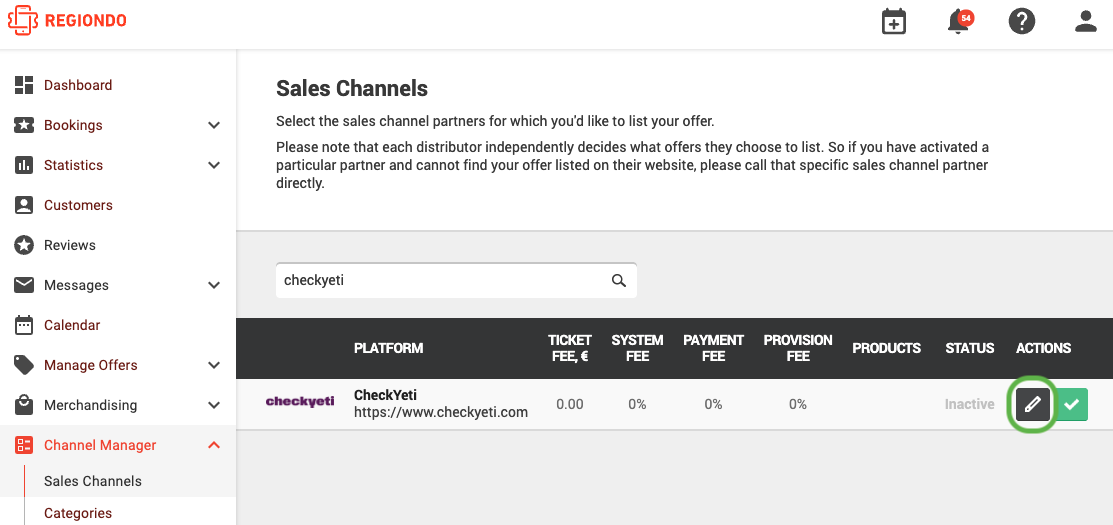Image resolution: width=1113 pixels, height=525 pixels.
Task: Click the Merchandising shopping bag icon
Action: click(x=24, y=405)
